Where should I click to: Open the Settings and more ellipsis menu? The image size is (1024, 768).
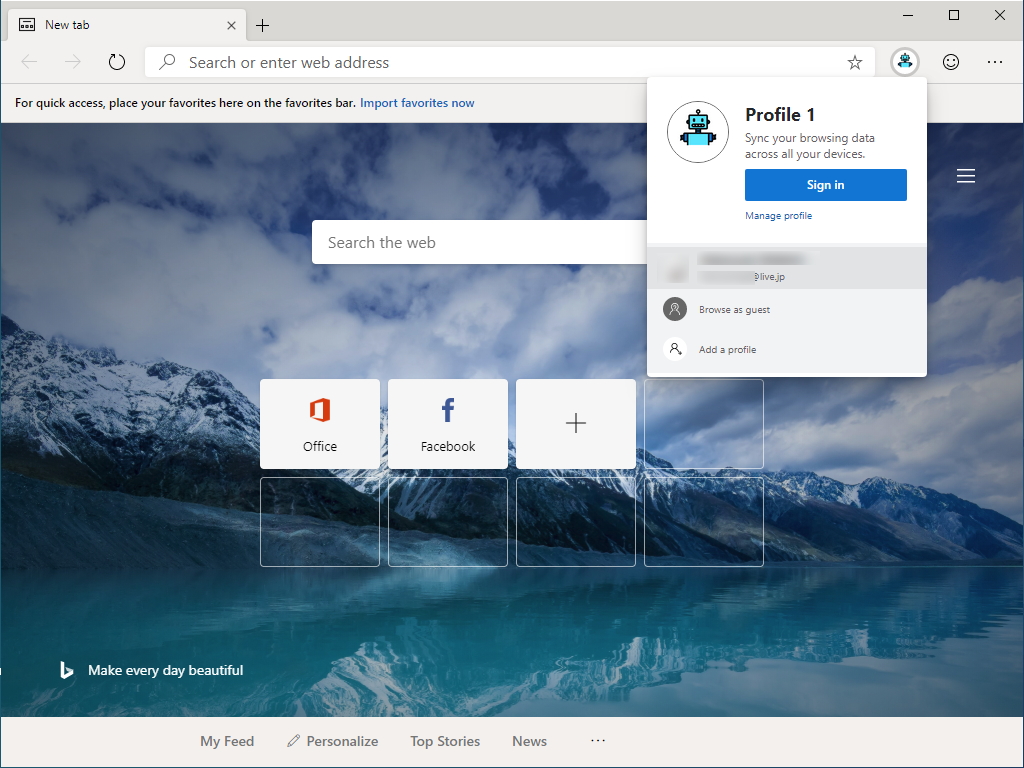tap(995, 61)
